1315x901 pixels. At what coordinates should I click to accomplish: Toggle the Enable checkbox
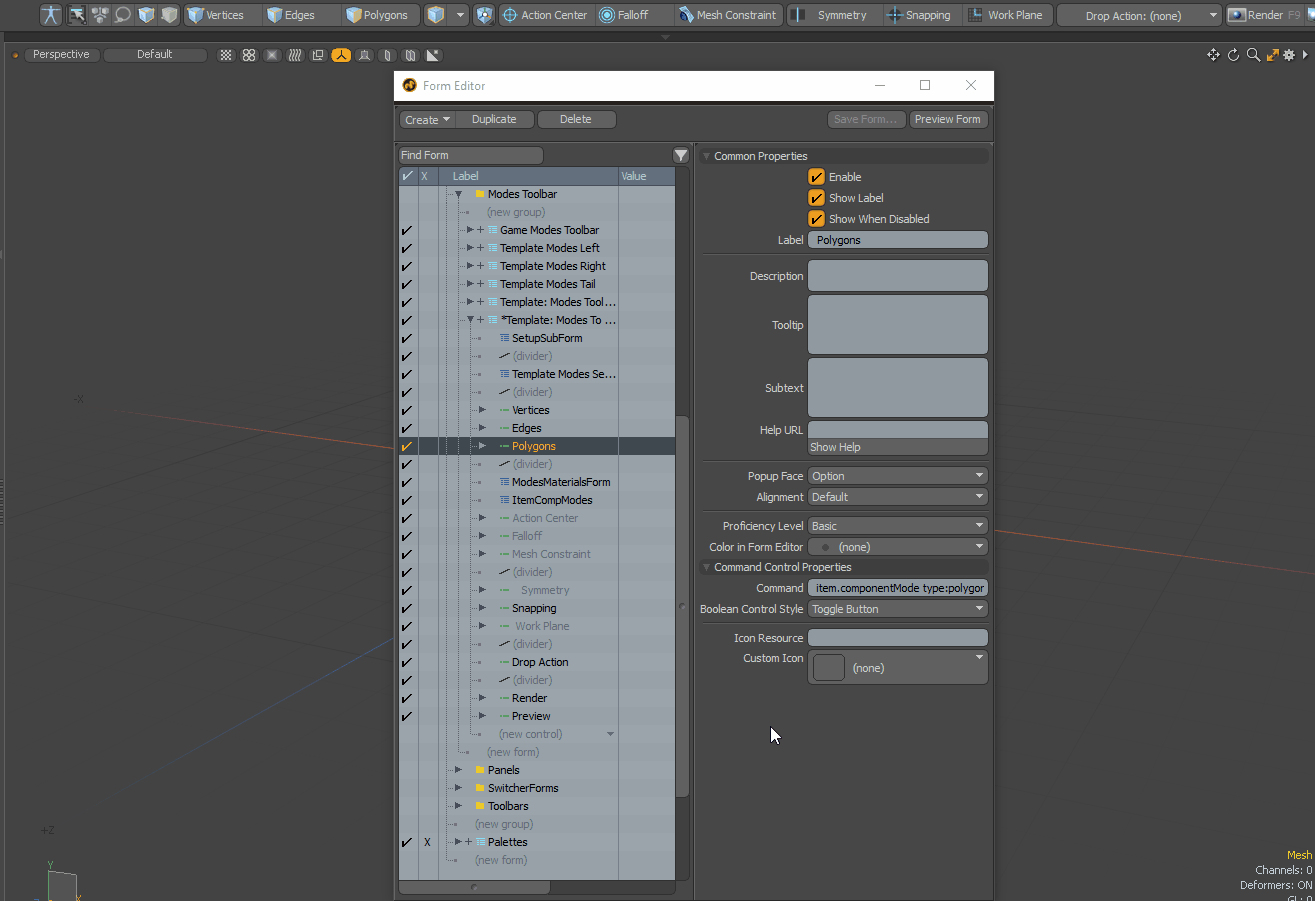(x=815, y=176)
